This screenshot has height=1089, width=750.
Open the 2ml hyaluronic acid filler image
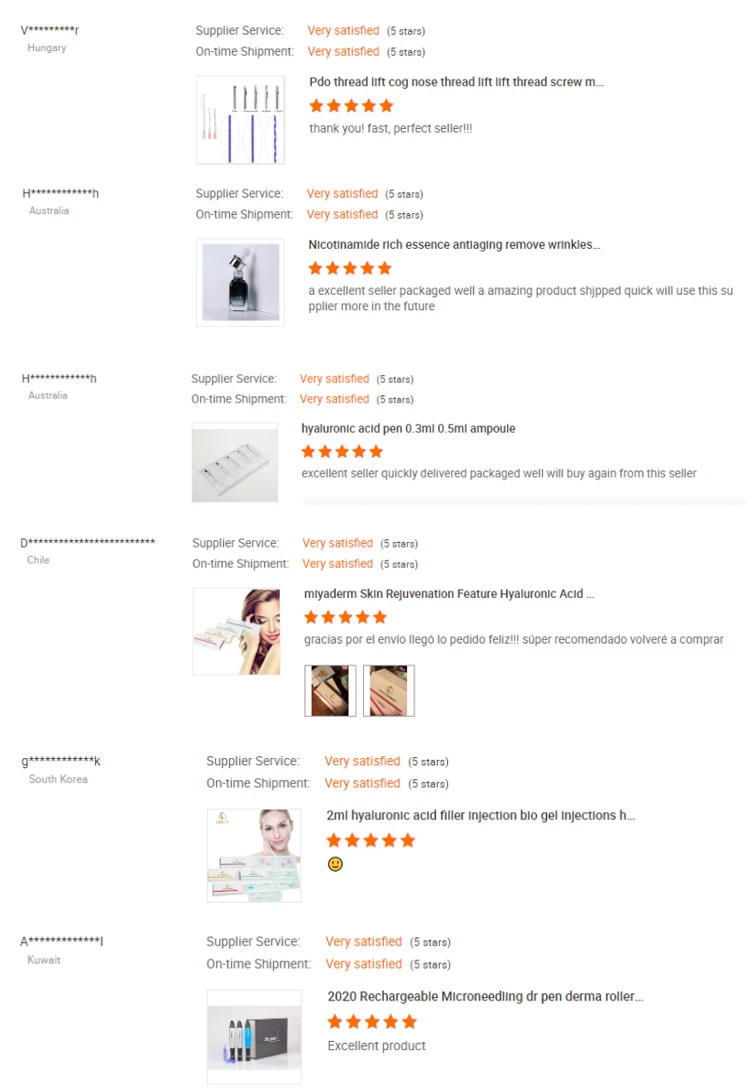click(x=254, y=856)
